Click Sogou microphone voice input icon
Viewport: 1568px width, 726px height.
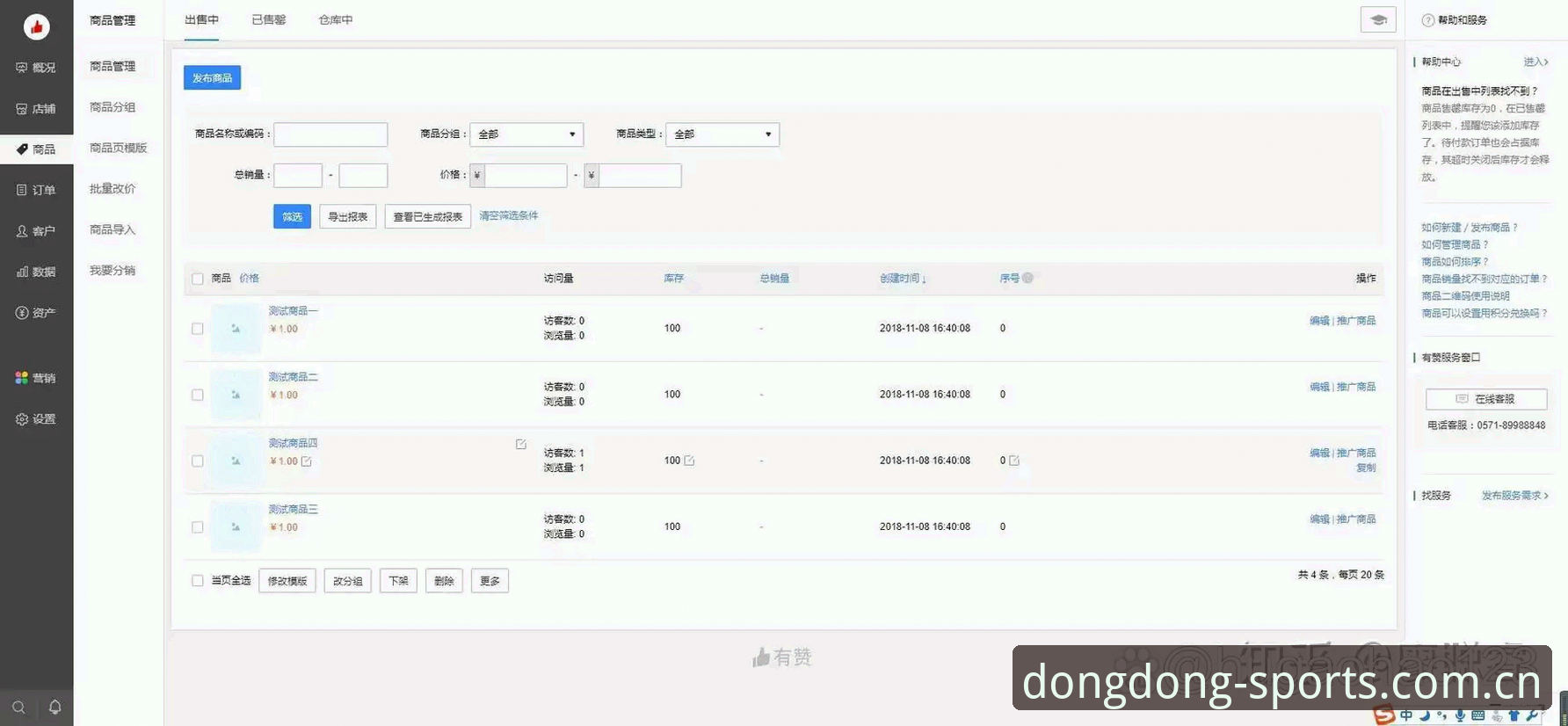point(1460,716)
